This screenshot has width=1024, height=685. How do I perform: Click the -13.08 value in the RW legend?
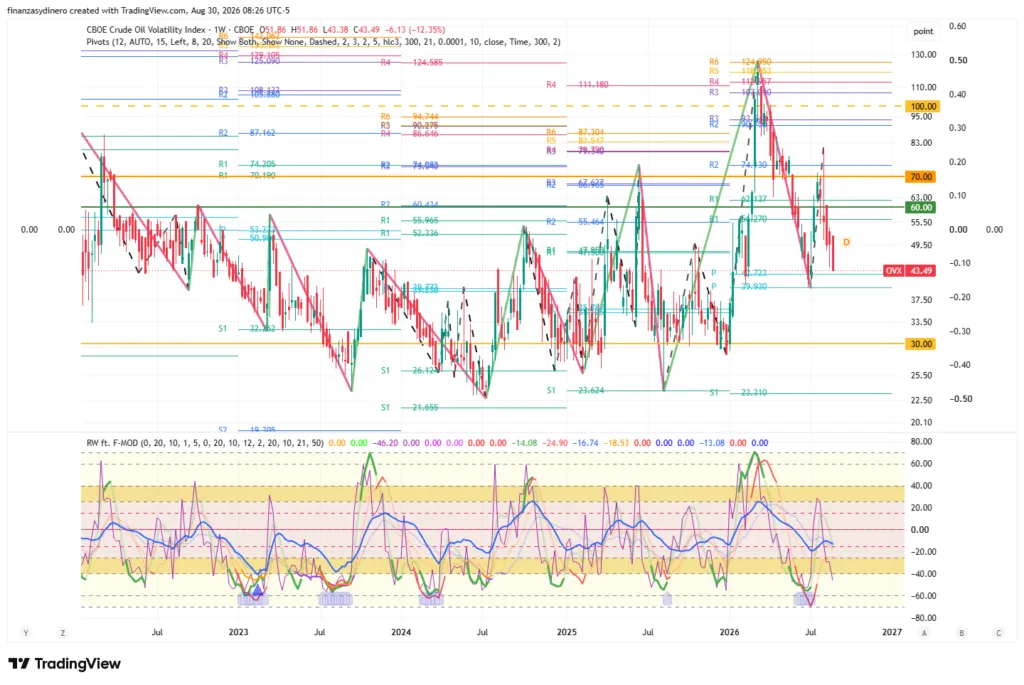(x=712, y=443)
